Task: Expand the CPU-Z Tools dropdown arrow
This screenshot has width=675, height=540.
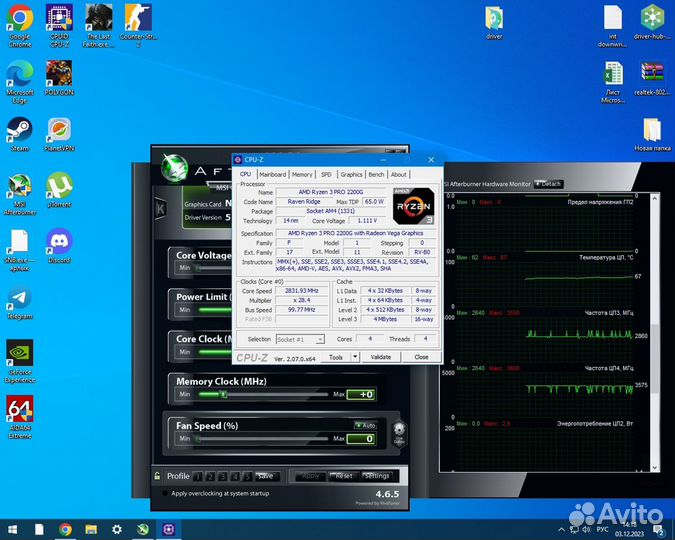Action: tap(355, 357)
